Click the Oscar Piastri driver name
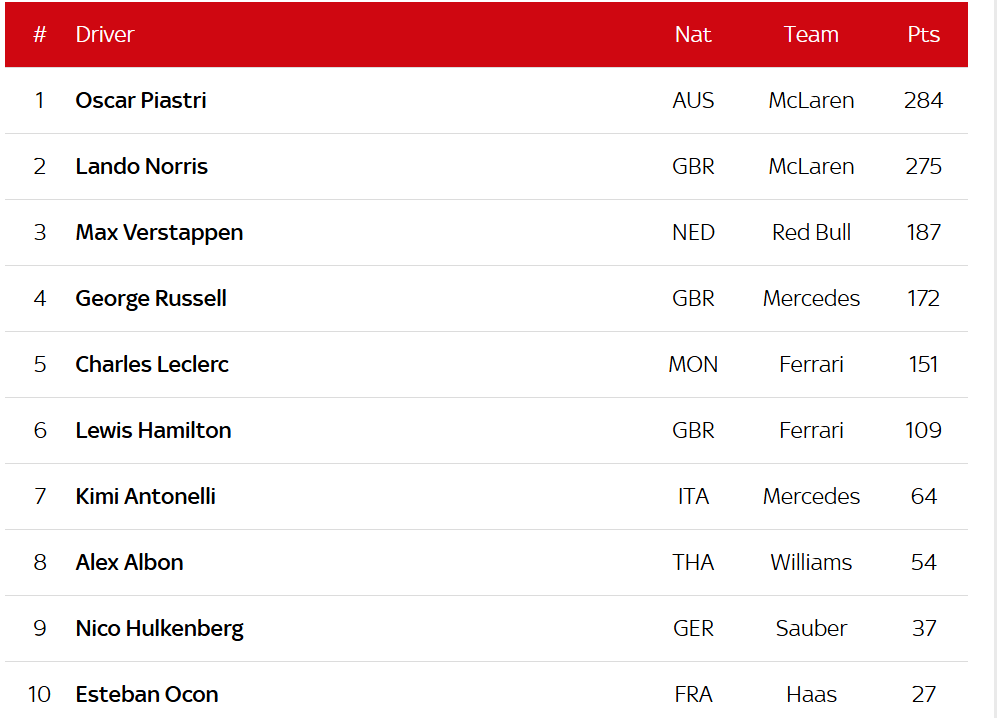 141,100
